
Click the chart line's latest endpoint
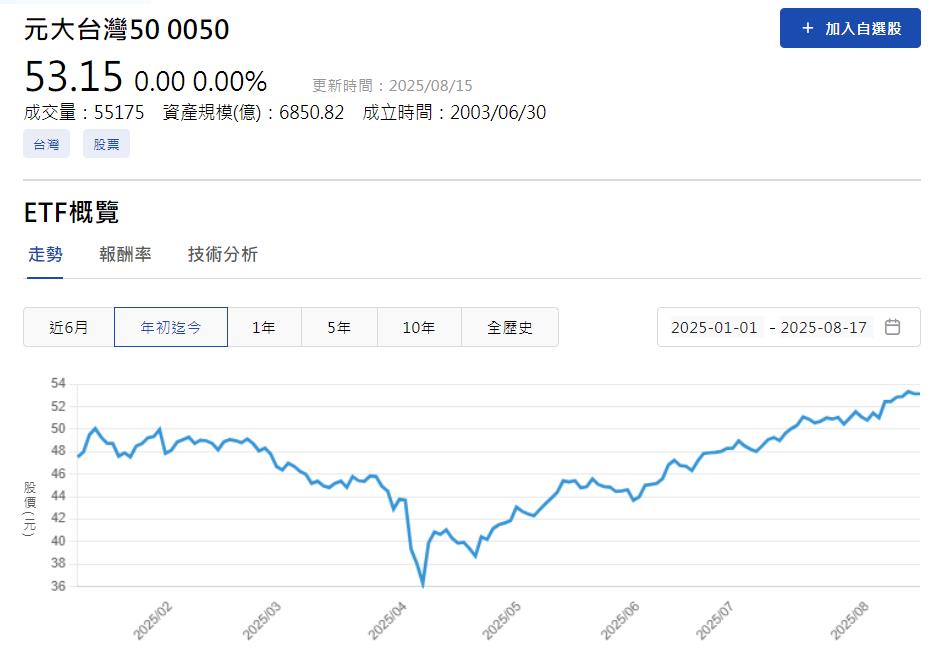click(x=918, y=394)
